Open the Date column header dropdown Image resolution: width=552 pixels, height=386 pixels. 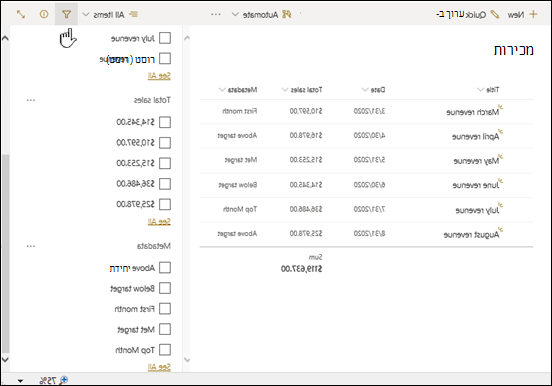pos(365,89)
